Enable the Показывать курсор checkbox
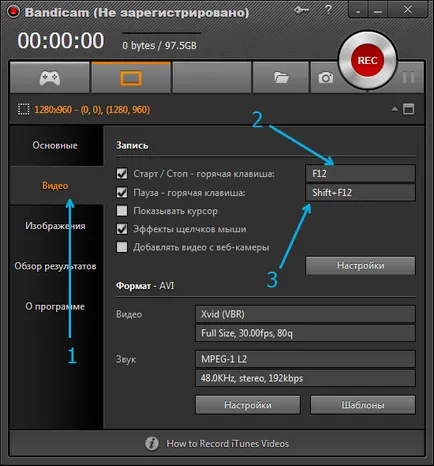 click(122, 211)
